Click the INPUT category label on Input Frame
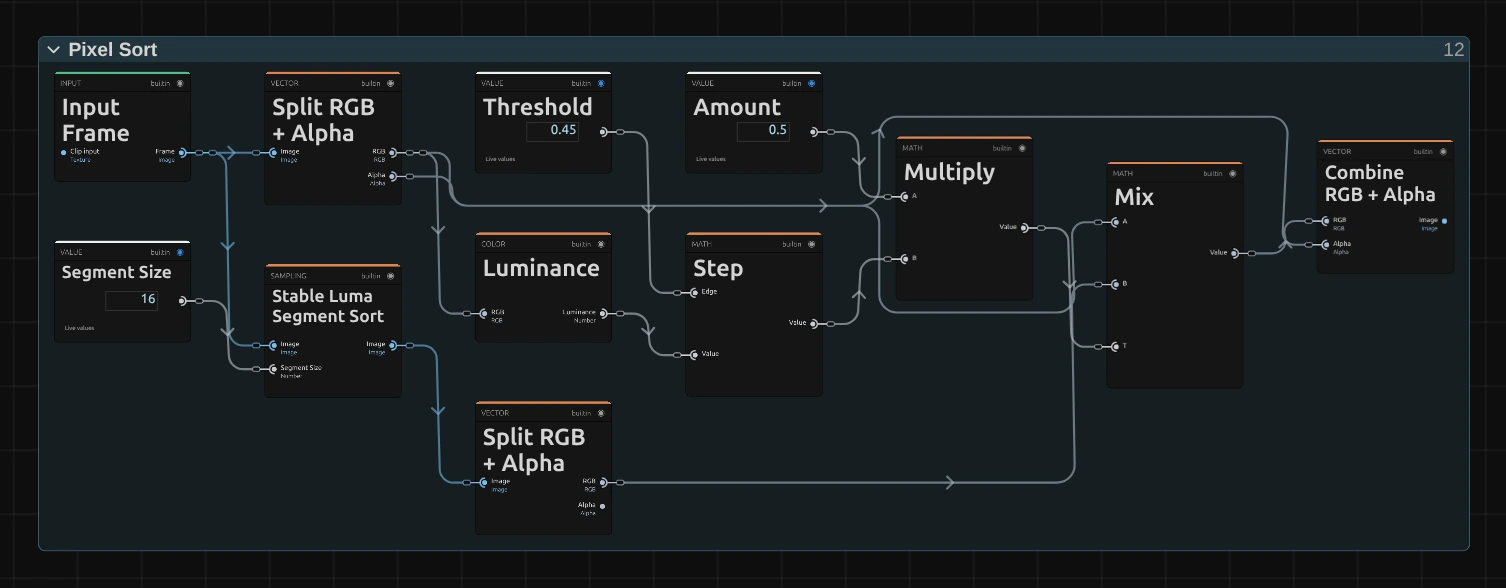The width and height of the screenshot is (1506, 588). point(71,84)
